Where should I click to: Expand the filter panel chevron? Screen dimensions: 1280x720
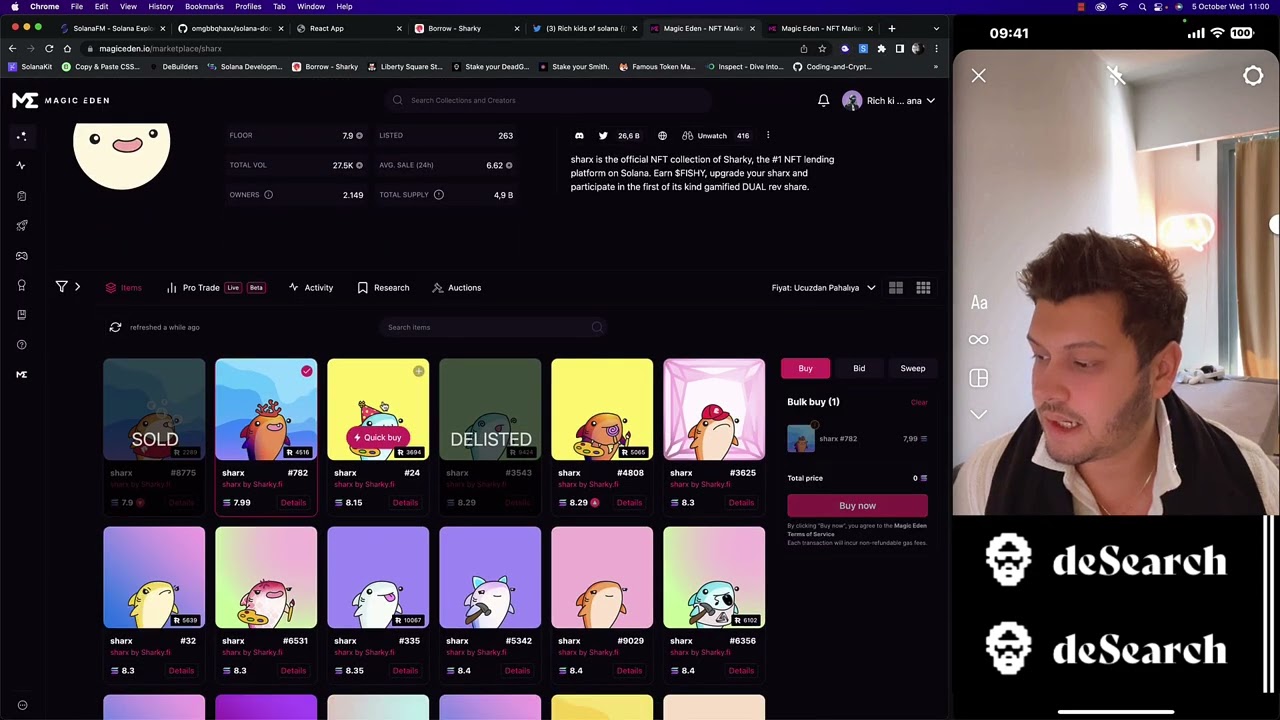77,287
